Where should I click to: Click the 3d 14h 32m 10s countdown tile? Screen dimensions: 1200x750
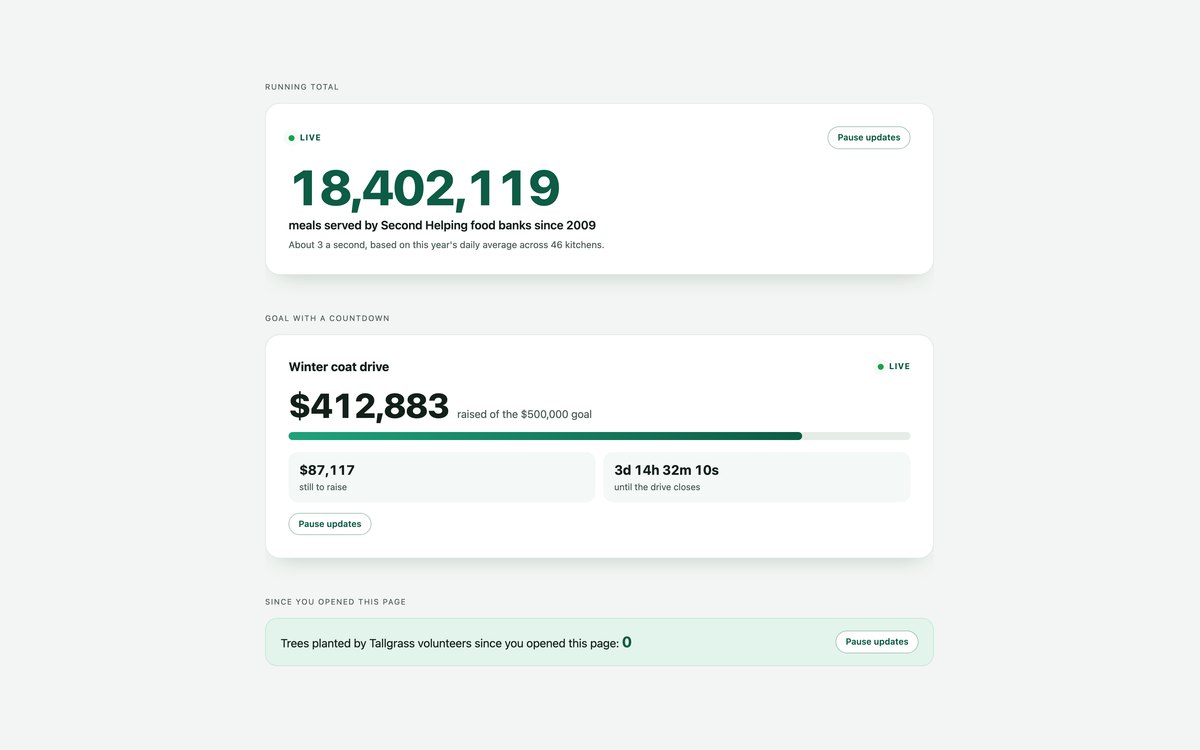757,477
